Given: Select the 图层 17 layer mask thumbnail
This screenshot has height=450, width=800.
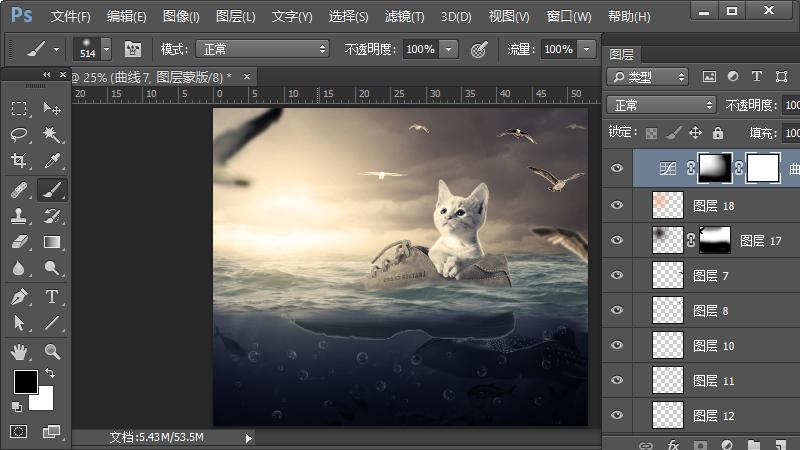Looking at the screenshot, I should (x=715, y=240).
